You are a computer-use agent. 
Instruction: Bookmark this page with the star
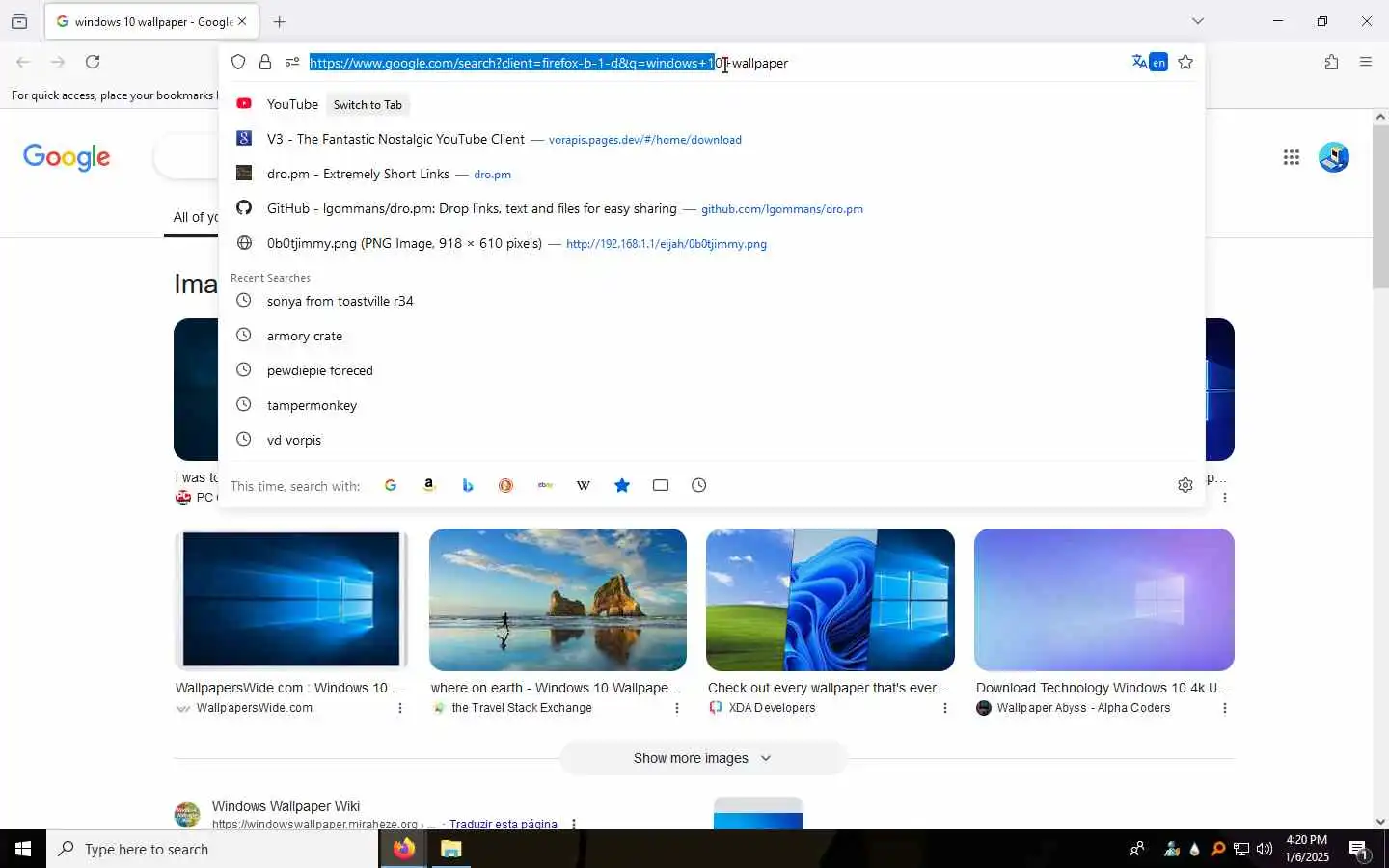[x=1185, y=63]
